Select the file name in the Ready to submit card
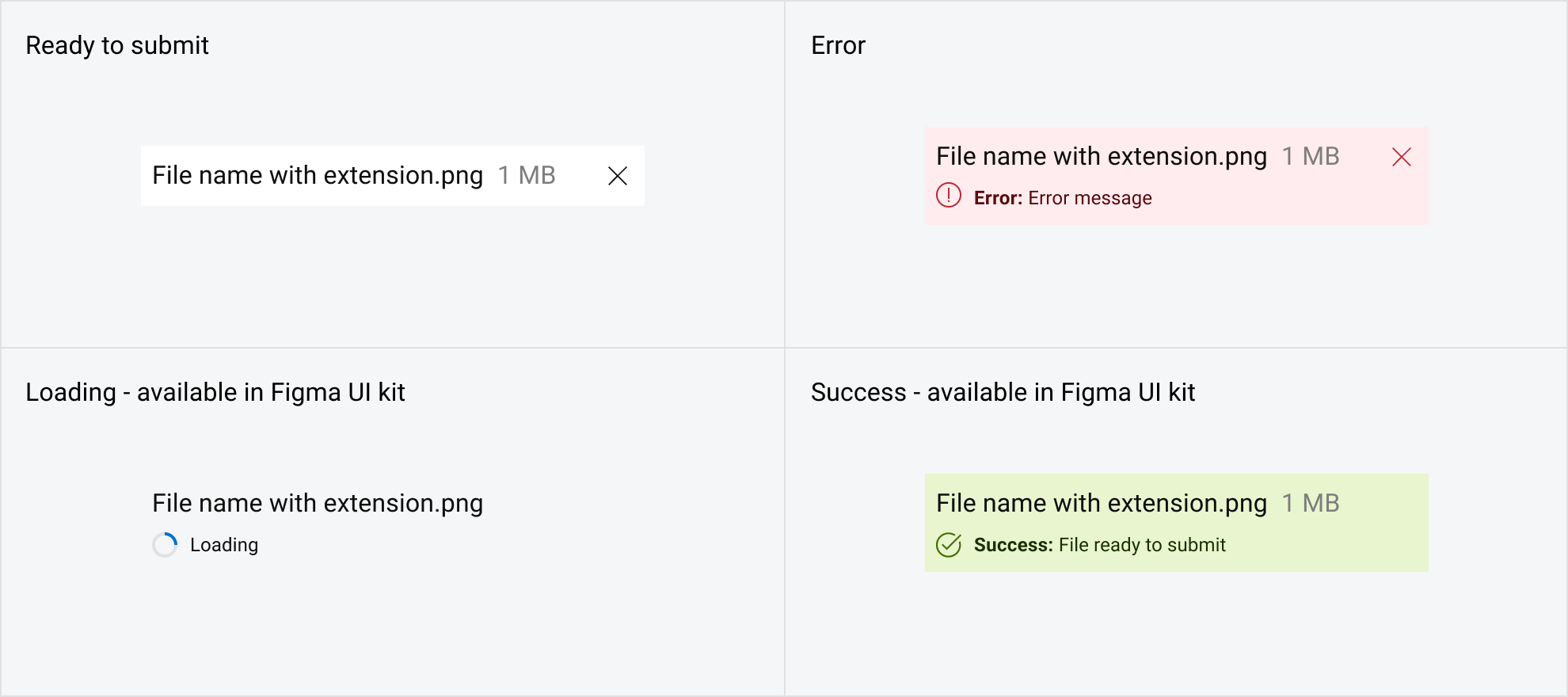 [318, 175]
